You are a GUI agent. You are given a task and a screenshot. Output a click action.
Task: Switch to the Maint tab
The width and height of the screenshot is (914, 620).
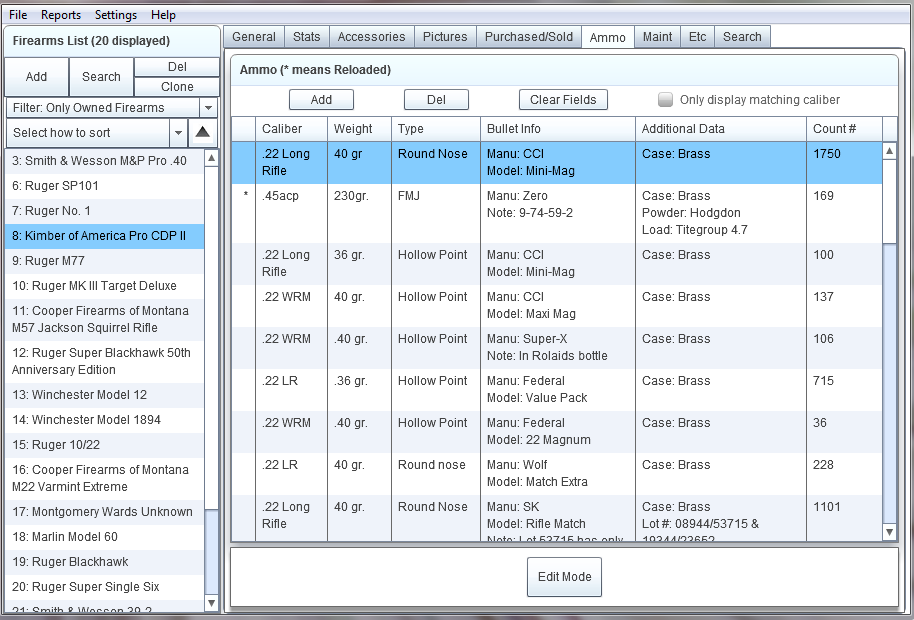[x=657, y=37]
